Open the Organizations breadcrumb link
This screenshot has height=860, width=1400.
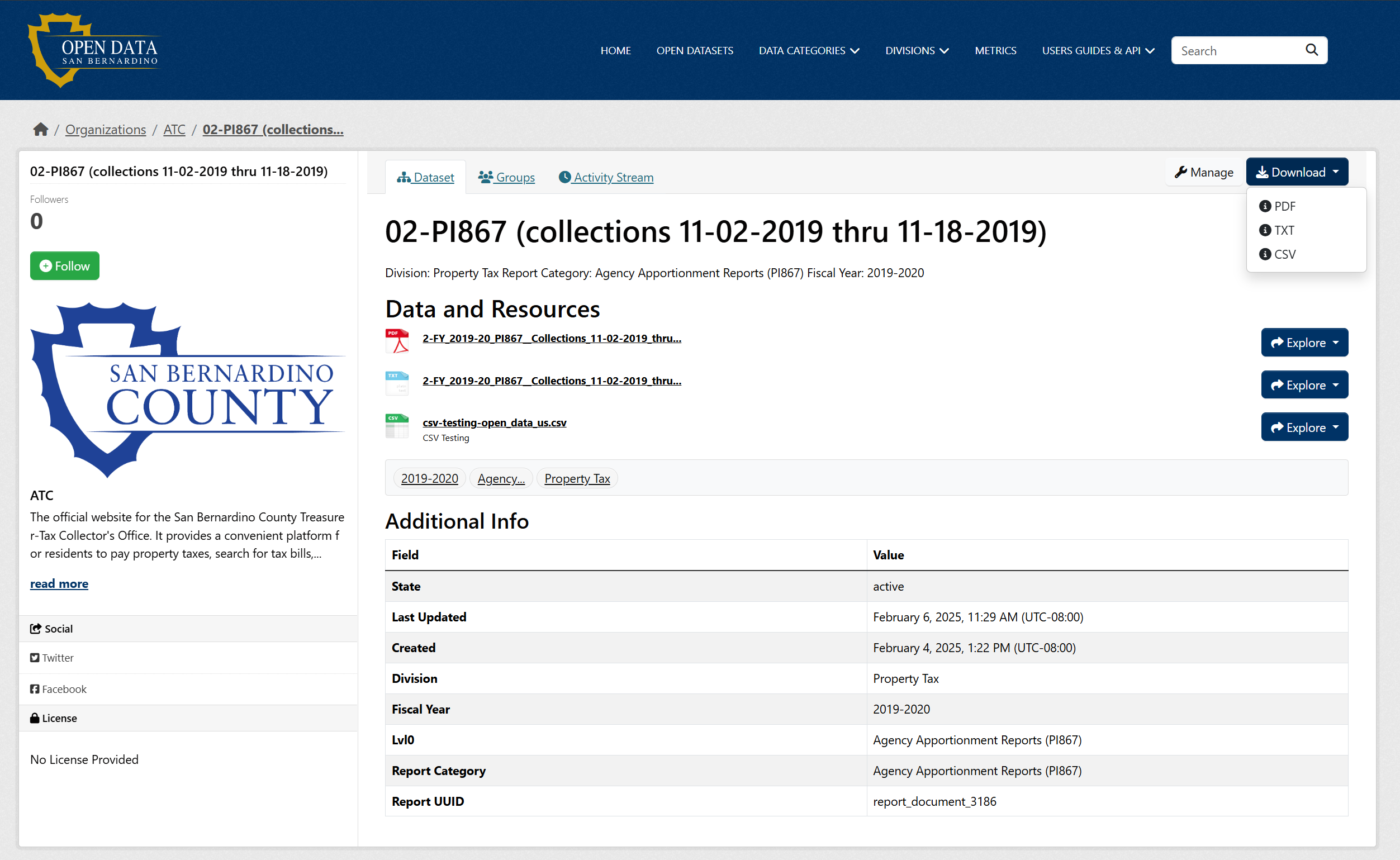[x=105, y=130]
